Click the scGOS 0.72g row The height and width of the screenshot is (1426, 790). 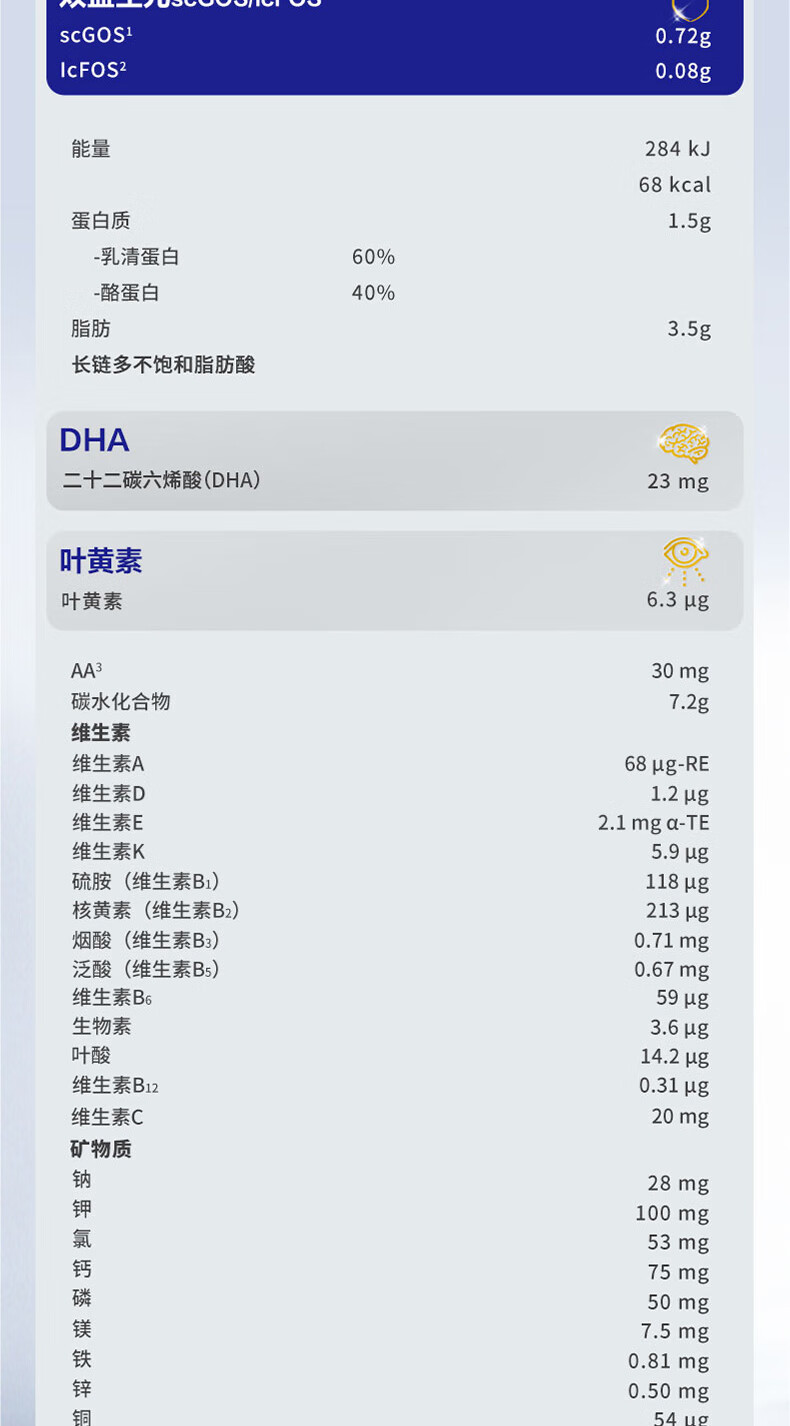[386, 36]
